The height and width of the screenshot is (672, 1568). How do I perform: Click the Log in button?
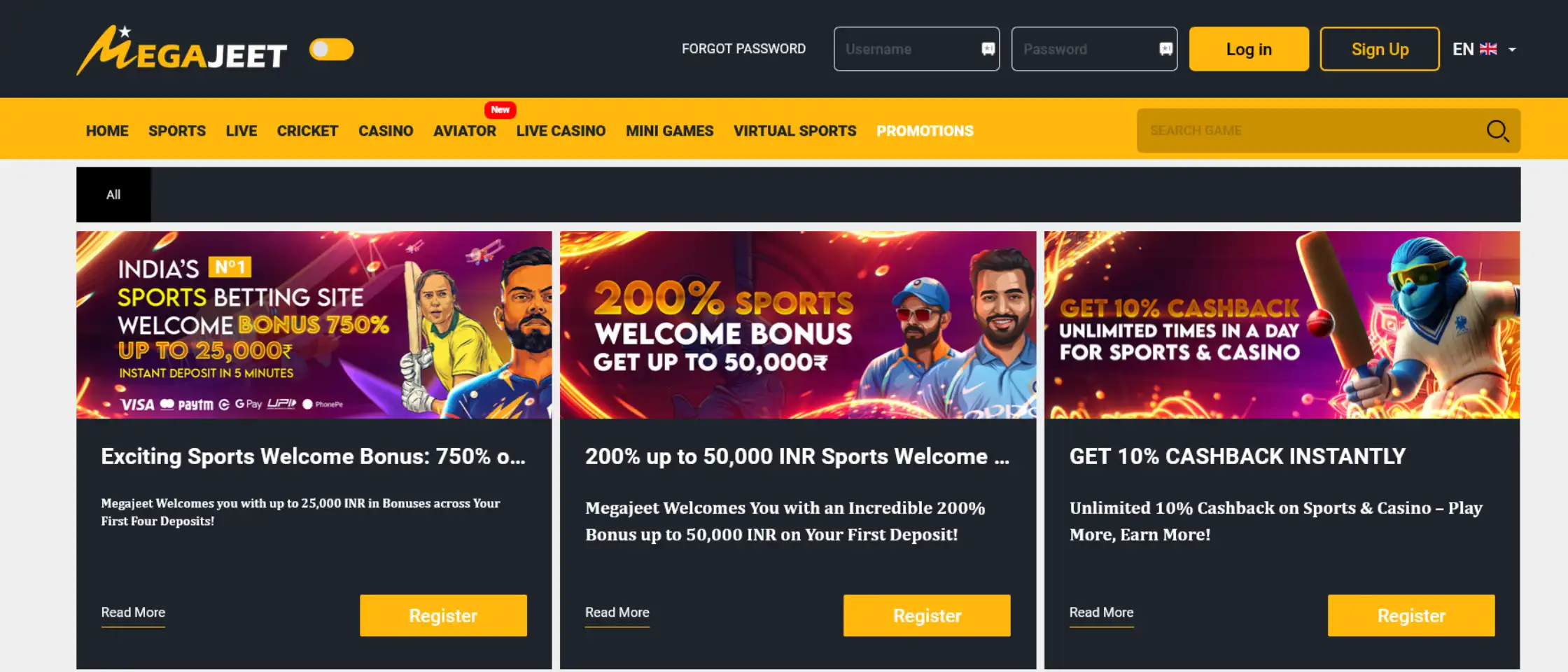pyautogui.click(x=1249, y=49)
